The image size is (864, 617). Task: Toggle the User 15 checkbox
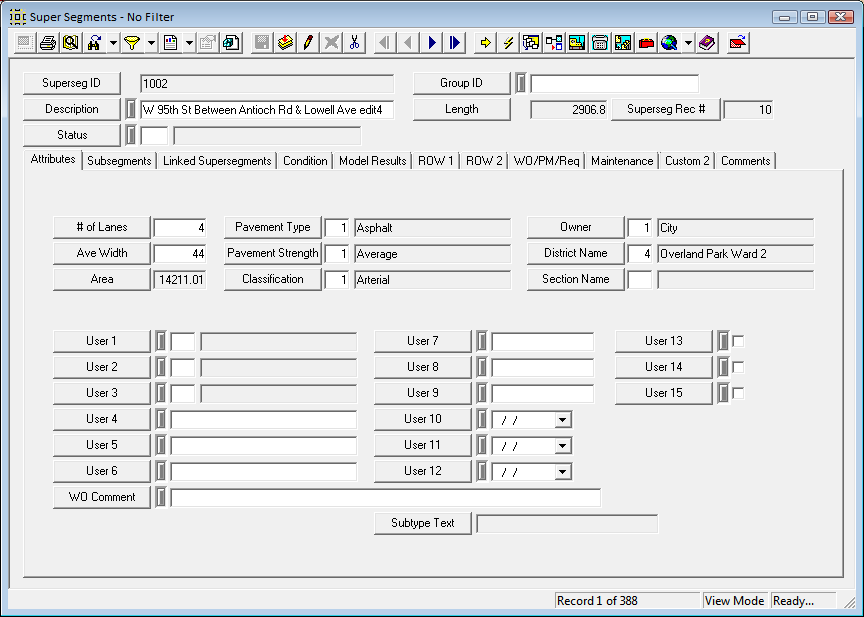point(738,394)
